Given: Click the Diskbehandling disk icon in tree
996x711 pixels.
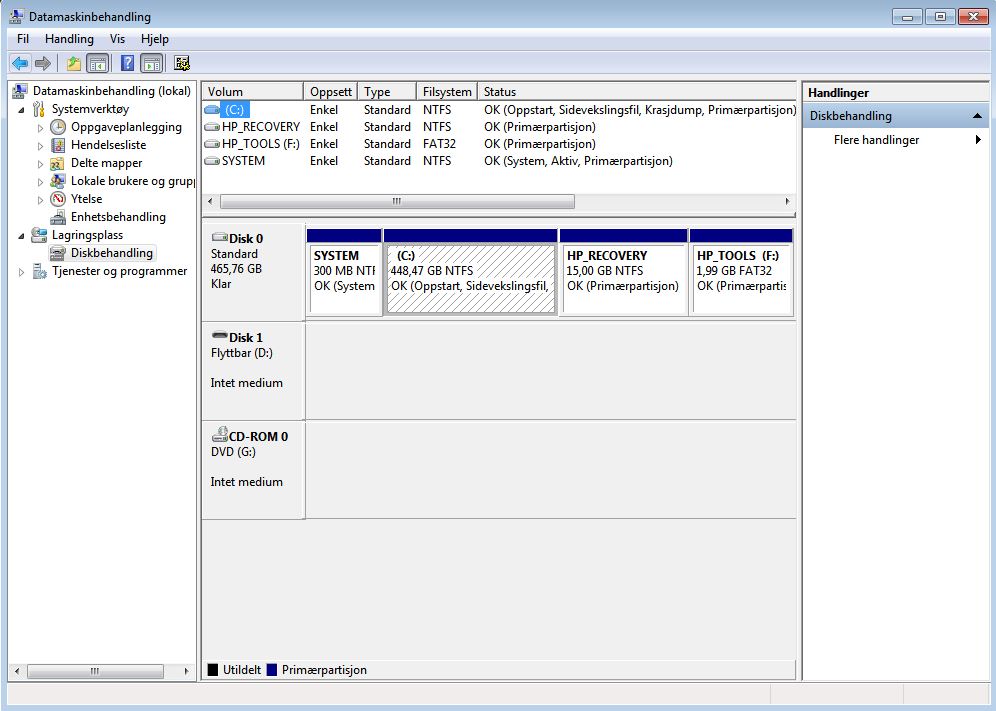Looking at the screenshot, I should pyautogui.click(x=58, y=253).
